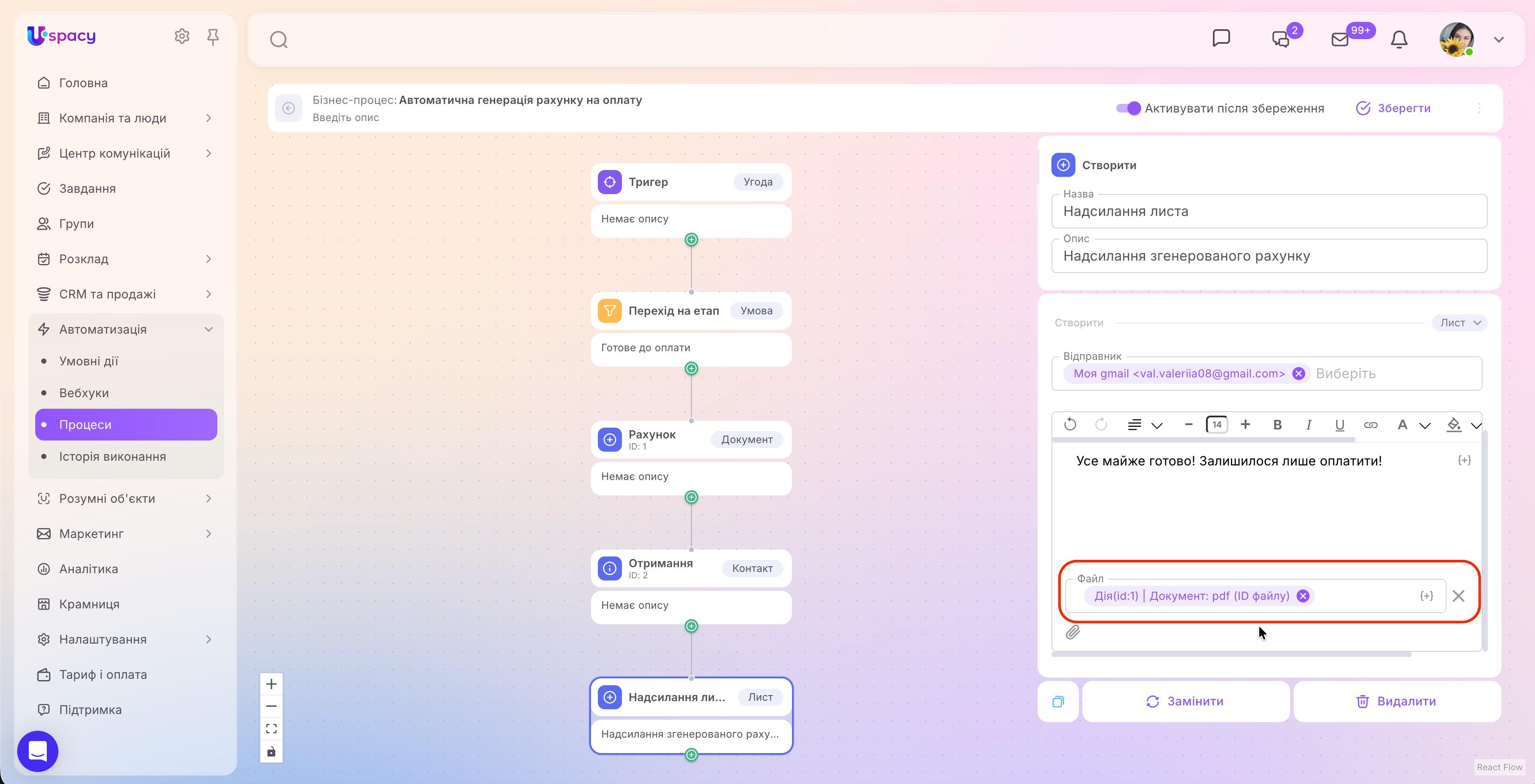Remove the Документ pdf file chip
The height and width of the screenshot is (784, 1535).
pyautogui.click(x=1303, y=596)
